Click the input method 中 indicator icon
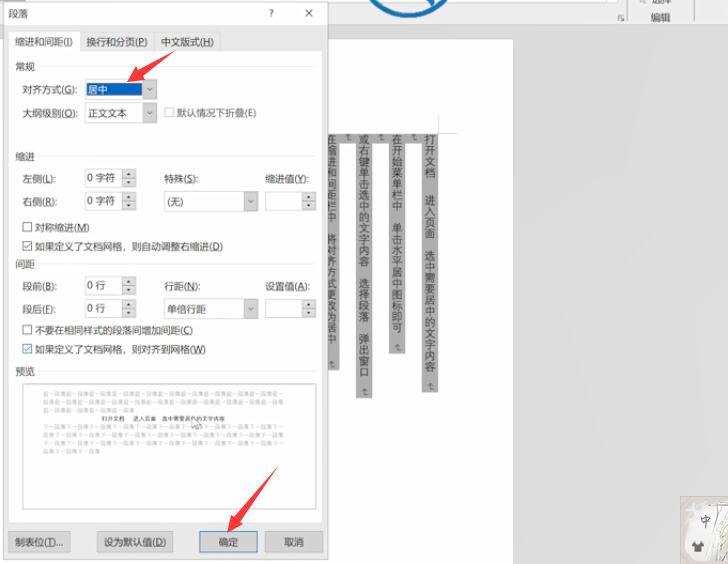Viewport: 728px width, 564px height. (x=705, y=521)
